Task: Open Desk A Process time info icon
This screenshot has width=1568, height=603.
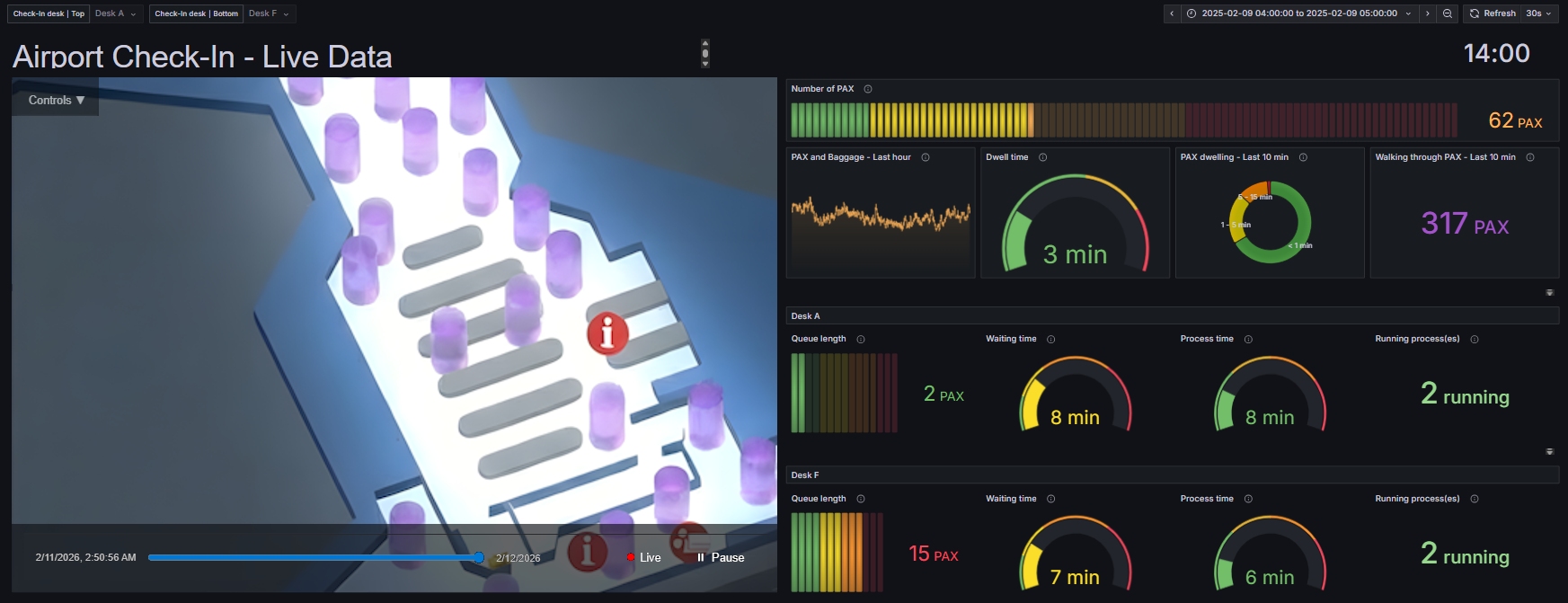Action: 1248,339
